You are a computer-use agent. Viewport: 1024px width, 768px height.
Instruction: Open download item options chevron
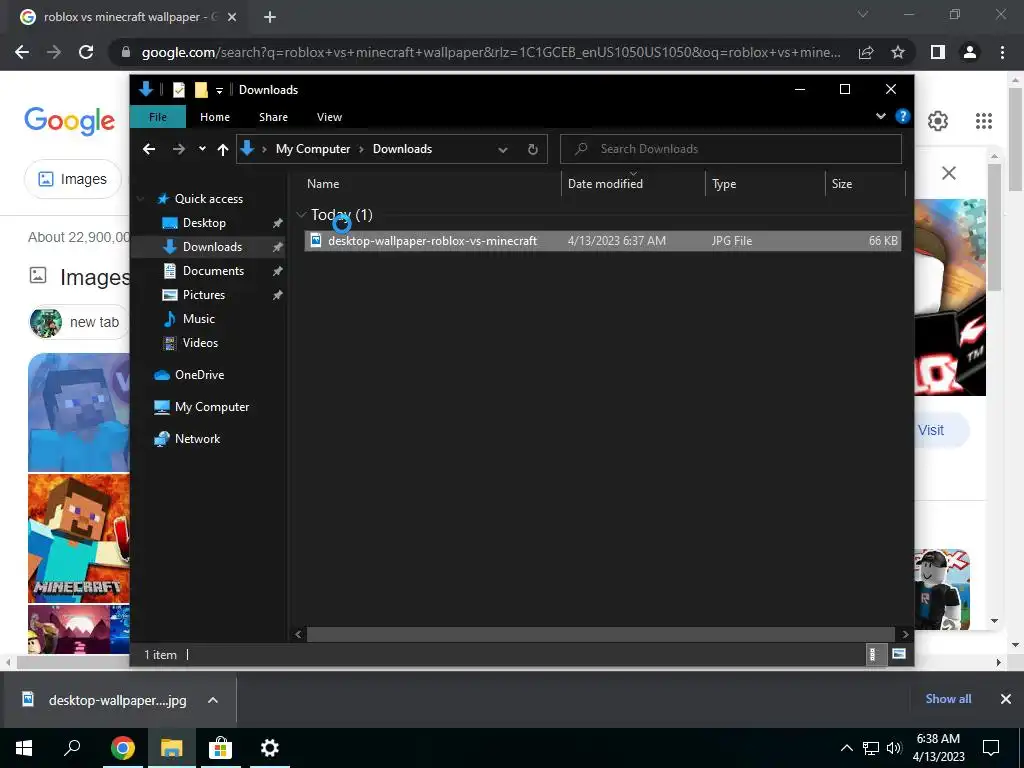coord(213,700)
